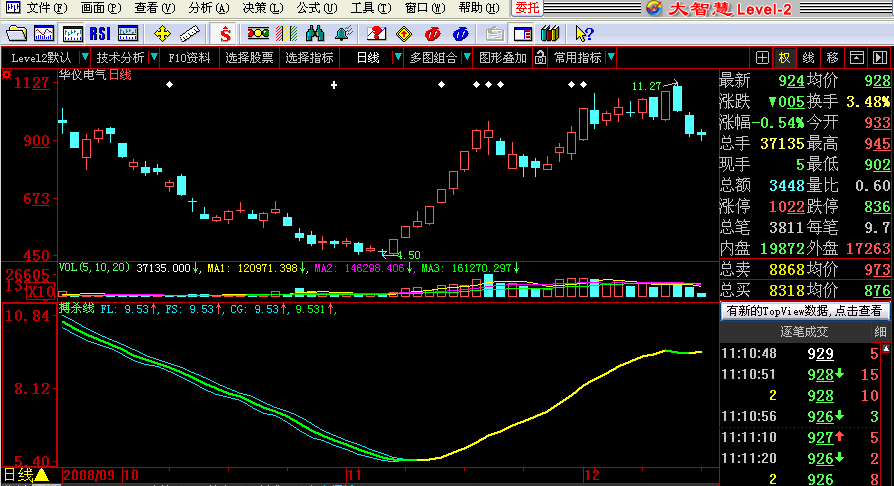Click the indicator panel icon after RSI

coord(128,34)
